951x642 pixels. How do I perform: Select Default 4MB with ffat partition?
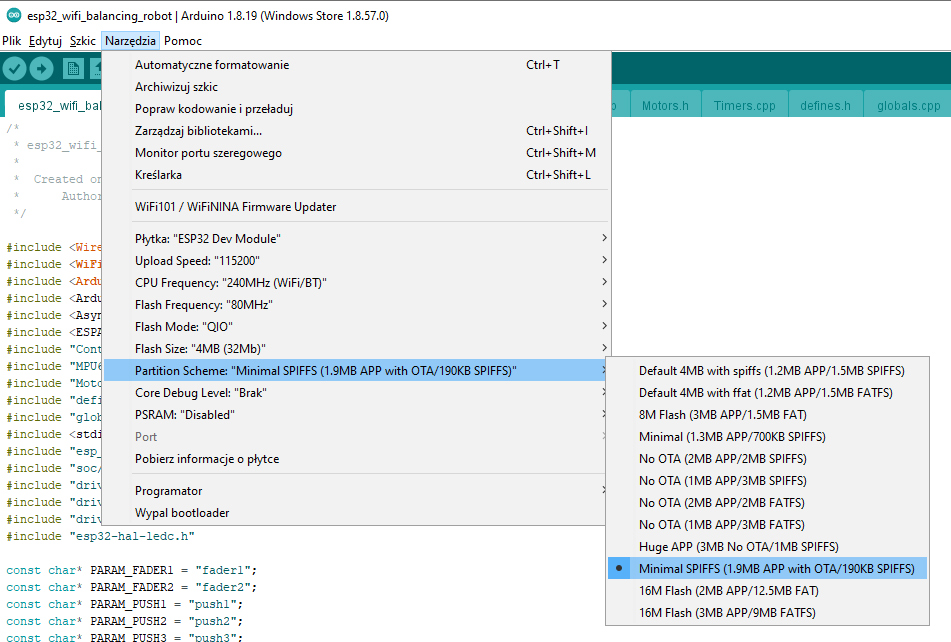tap(767, 393)
